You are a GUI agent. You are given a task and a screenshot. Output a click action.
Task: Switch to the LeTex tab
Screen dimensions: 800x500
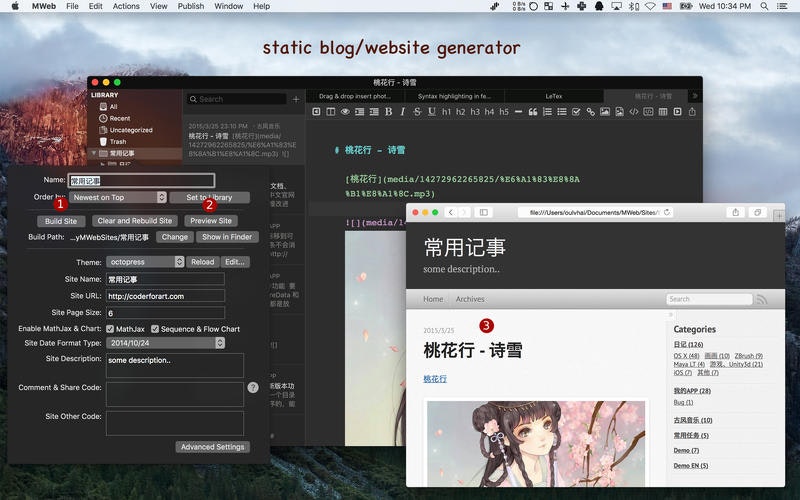(x=554, y=96)
